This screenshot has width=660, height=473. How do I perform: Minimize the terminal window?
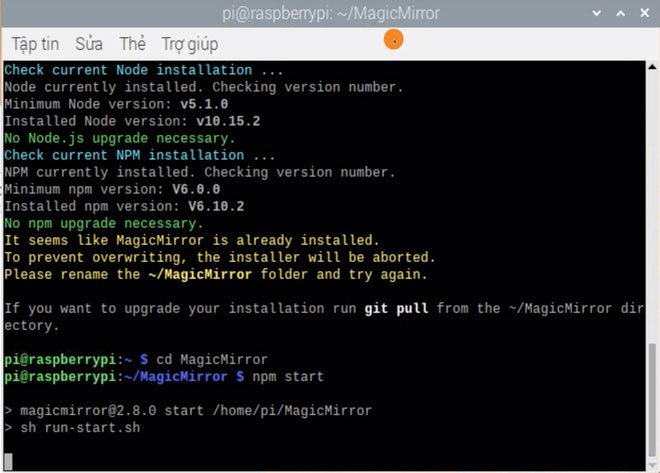pos(596,13)
